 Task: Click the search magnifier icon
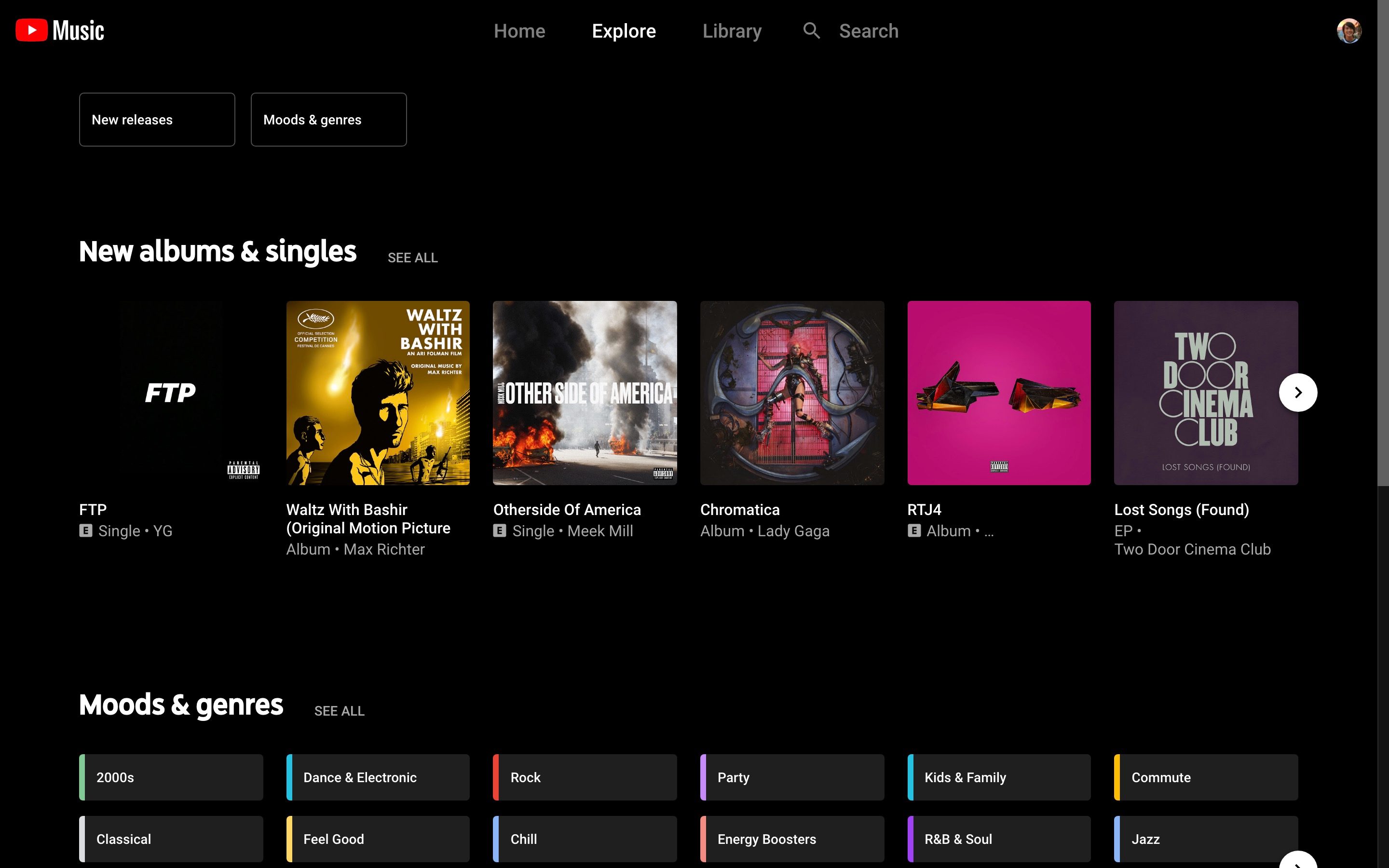click(x=811, y=30)
